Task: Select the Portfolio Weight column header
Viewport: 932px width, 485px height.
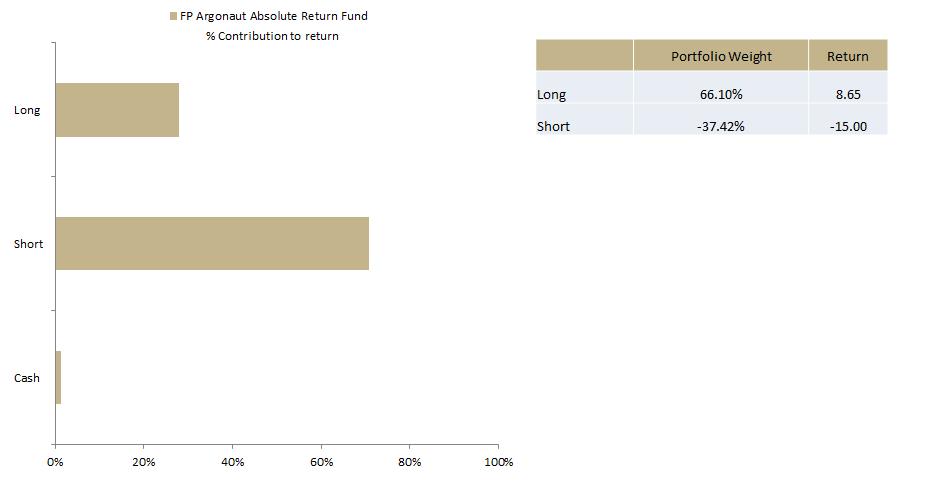Action: [x=721, y=56]
